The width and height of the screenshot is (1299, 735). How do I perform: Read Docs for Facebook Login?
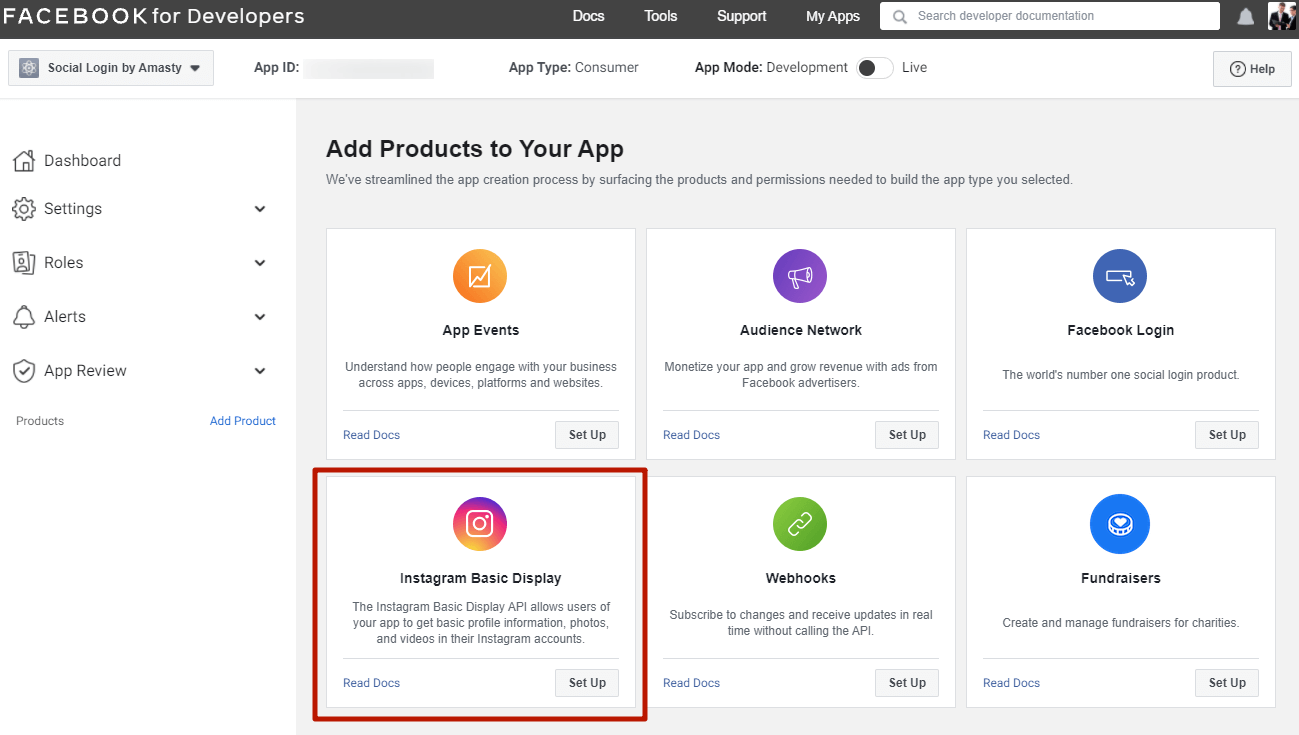click(1011, 435)
